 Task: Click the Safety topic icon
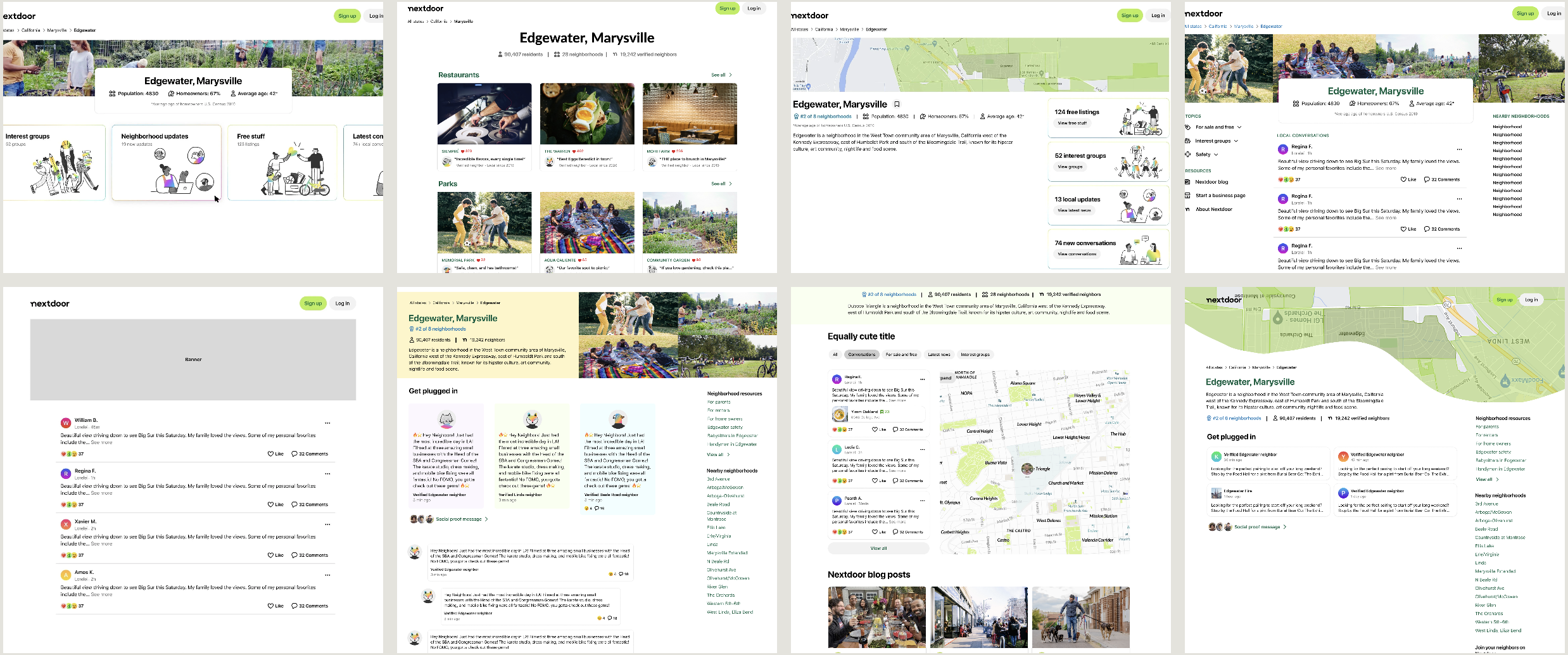pos(1188,155)
